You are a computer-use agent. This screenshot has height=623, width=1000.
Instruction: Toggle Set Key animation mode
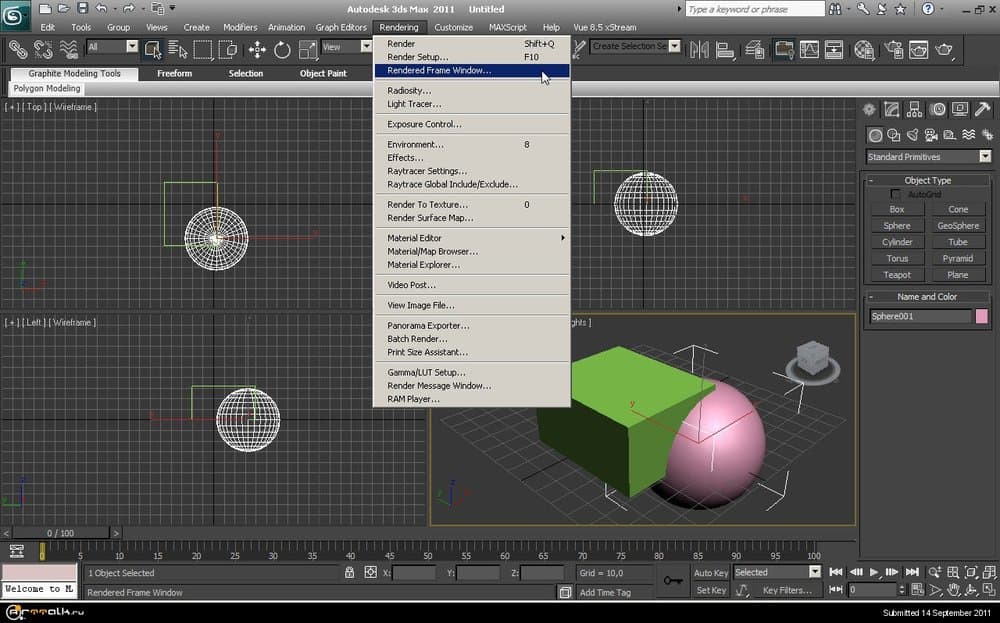point(710,590)
